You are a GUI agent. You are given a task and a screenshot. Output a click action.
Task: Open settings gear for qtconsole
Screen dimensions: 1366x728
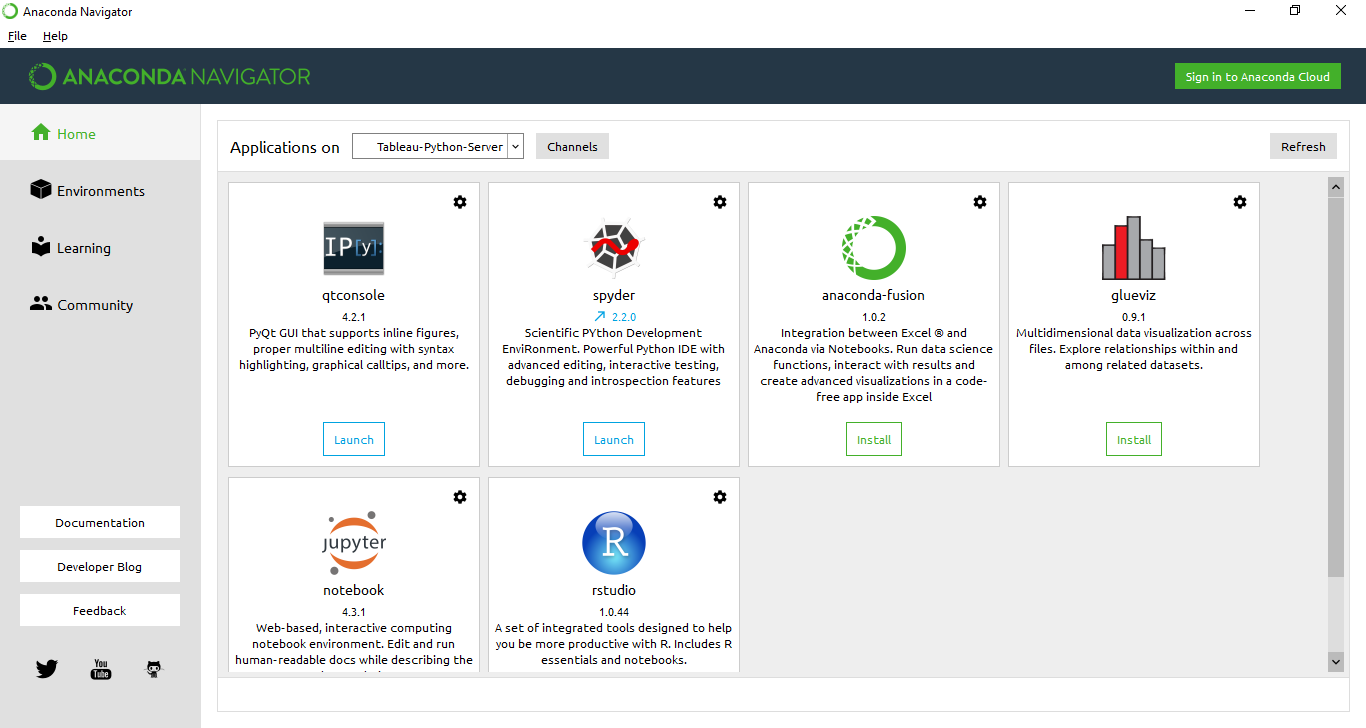coord(460,202)
